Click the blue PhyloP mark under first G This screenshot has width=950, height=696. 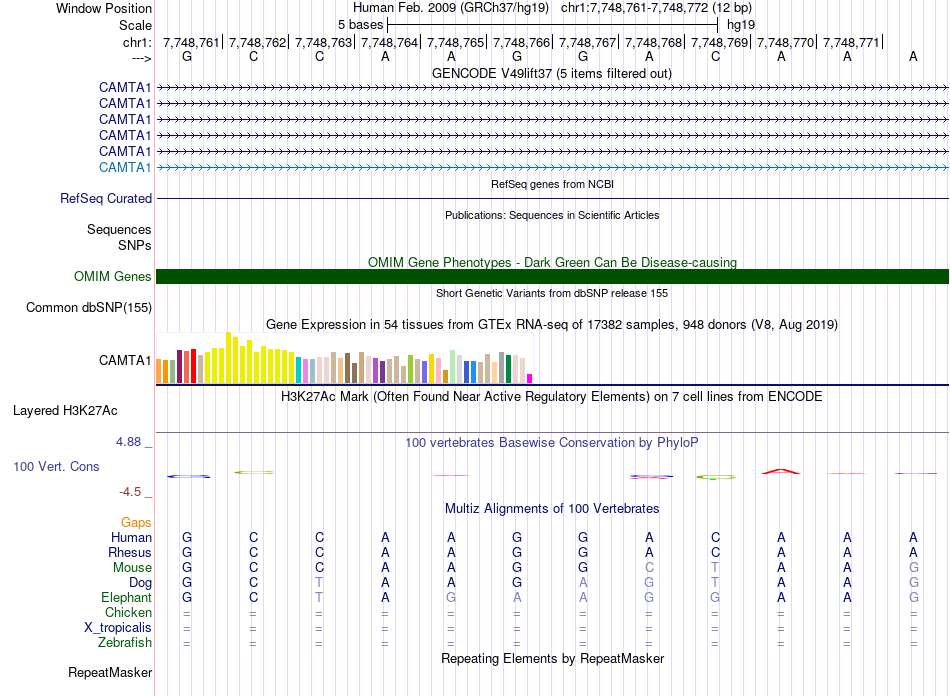(188, 477)
